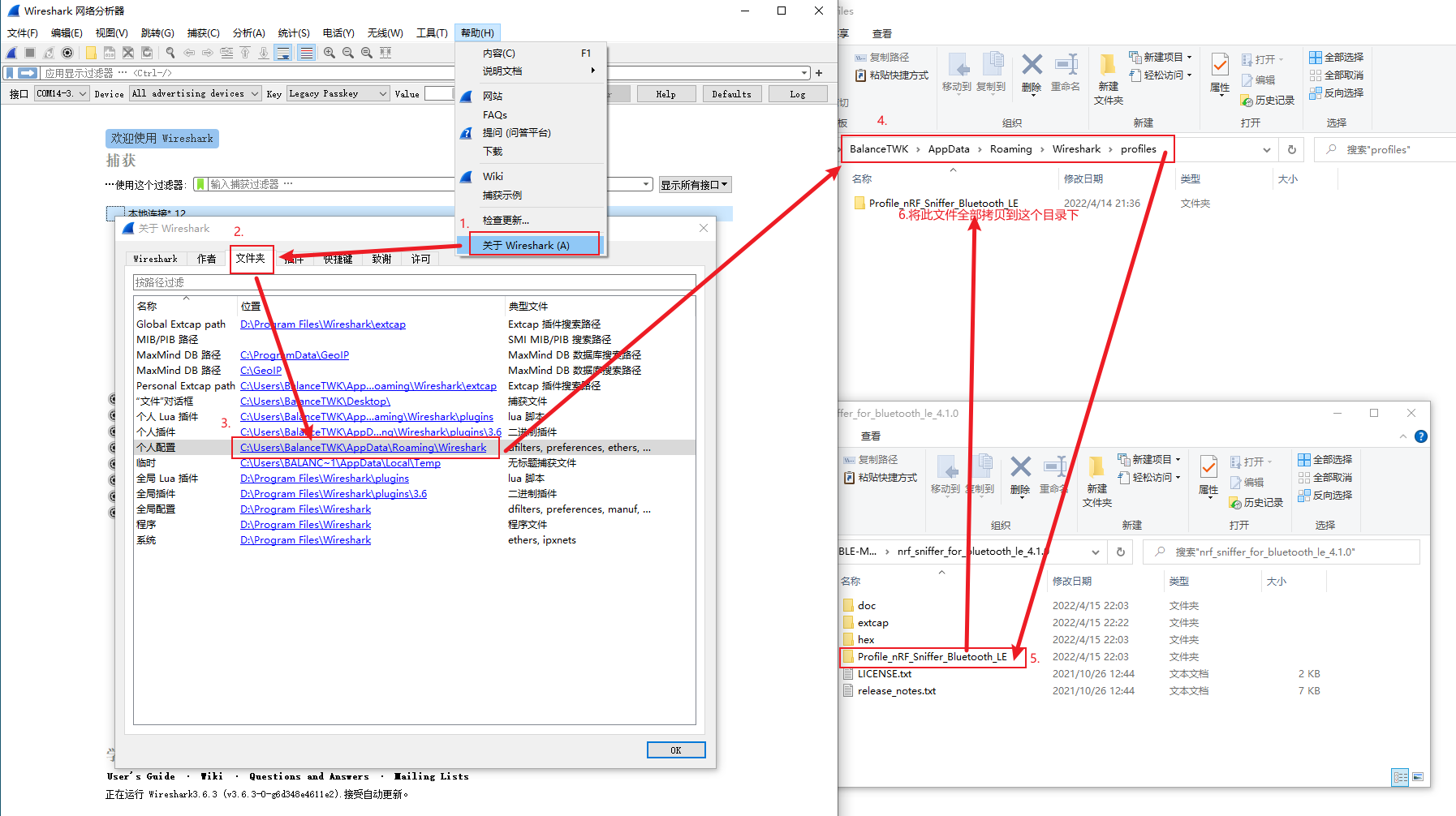Select the LICENSE.txt file
The image size is (1456, 816).
pos(884,674)
